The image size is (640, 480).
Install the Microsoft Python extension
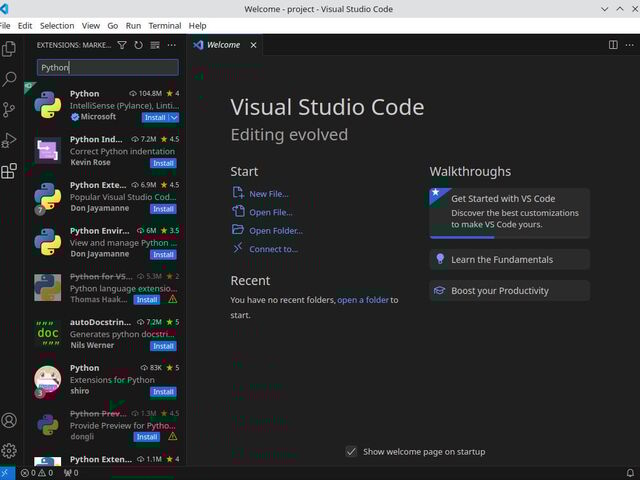pyautogui.click(x=155, y=118)
